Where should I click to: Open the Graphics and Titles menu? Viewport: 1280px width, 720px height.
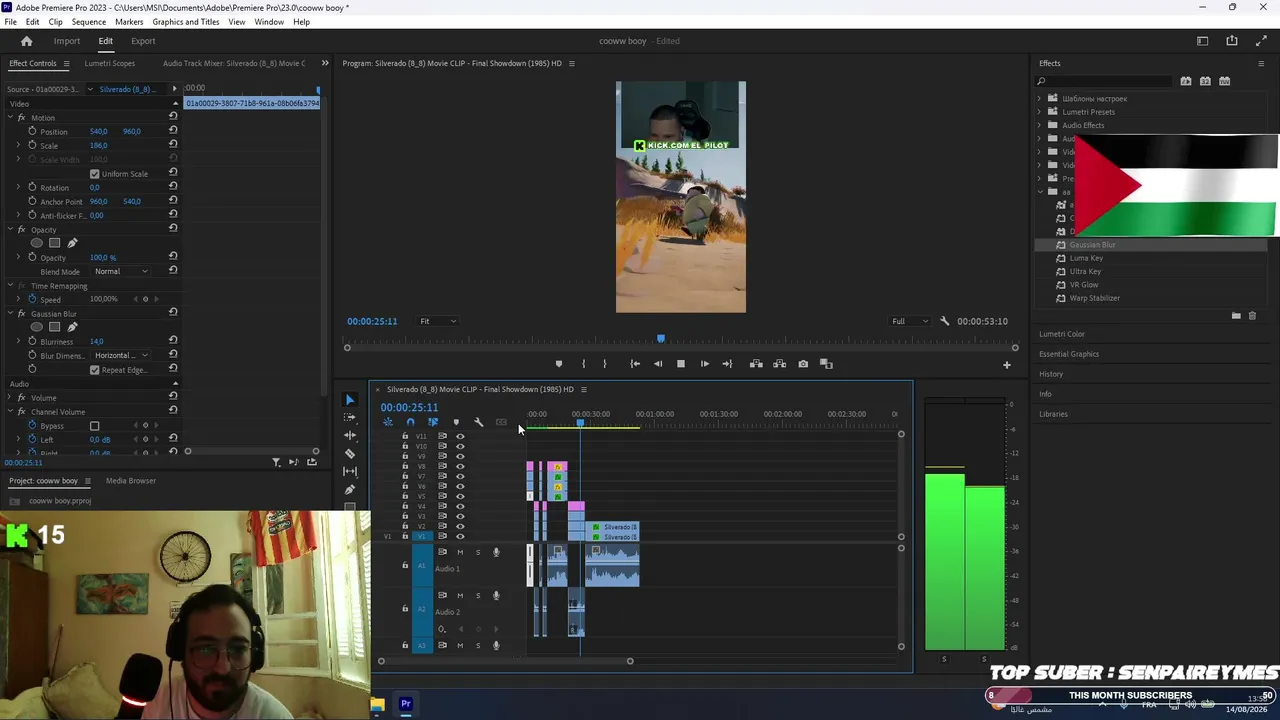tap(186, 22)
